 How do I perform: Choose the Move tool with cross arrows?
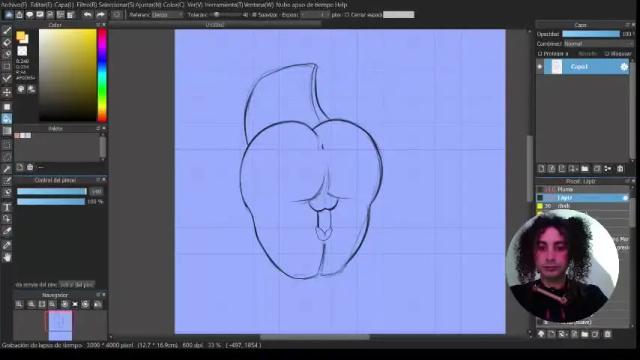tap(7, 92)
